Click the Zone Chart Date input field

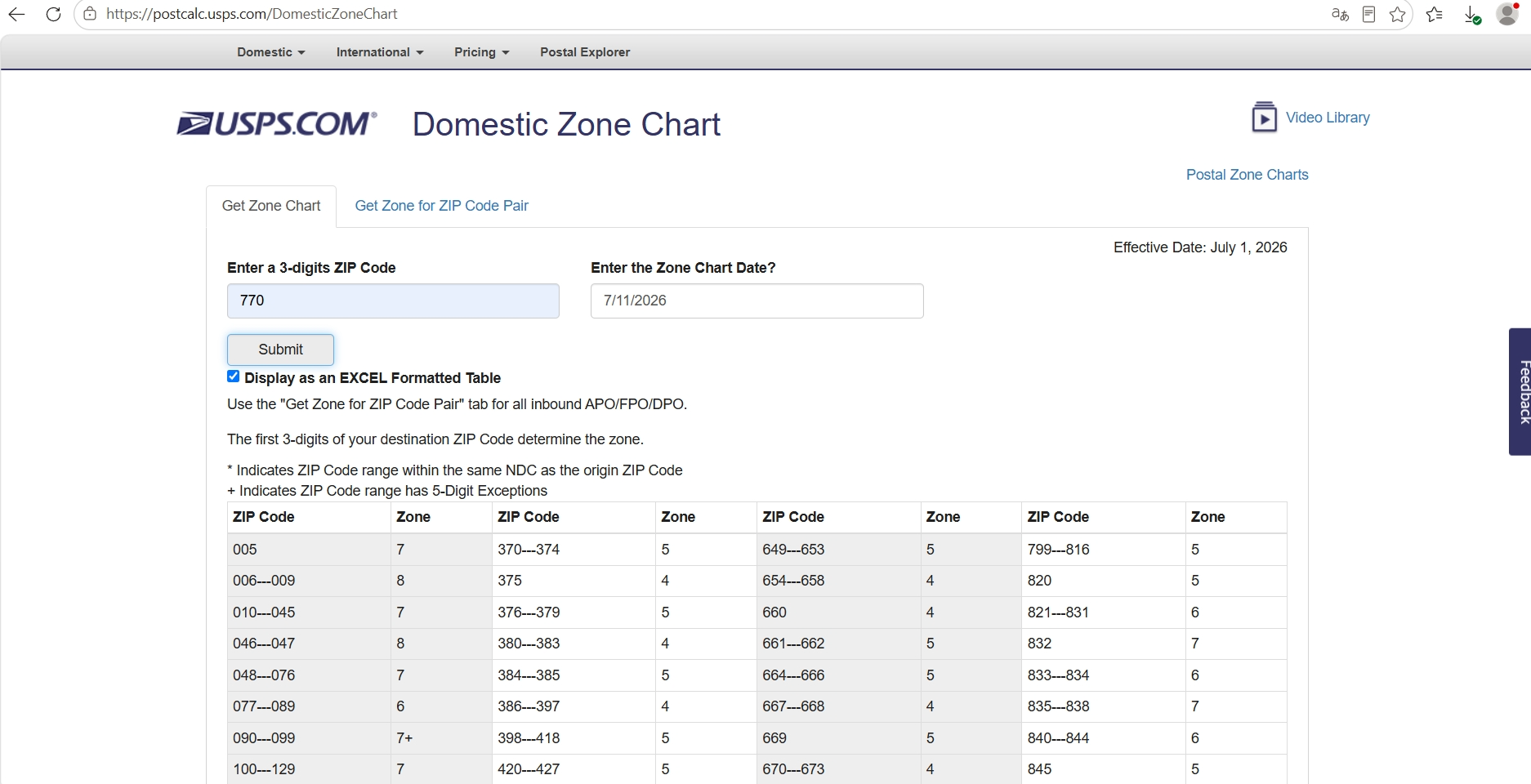tap(757, 301)
